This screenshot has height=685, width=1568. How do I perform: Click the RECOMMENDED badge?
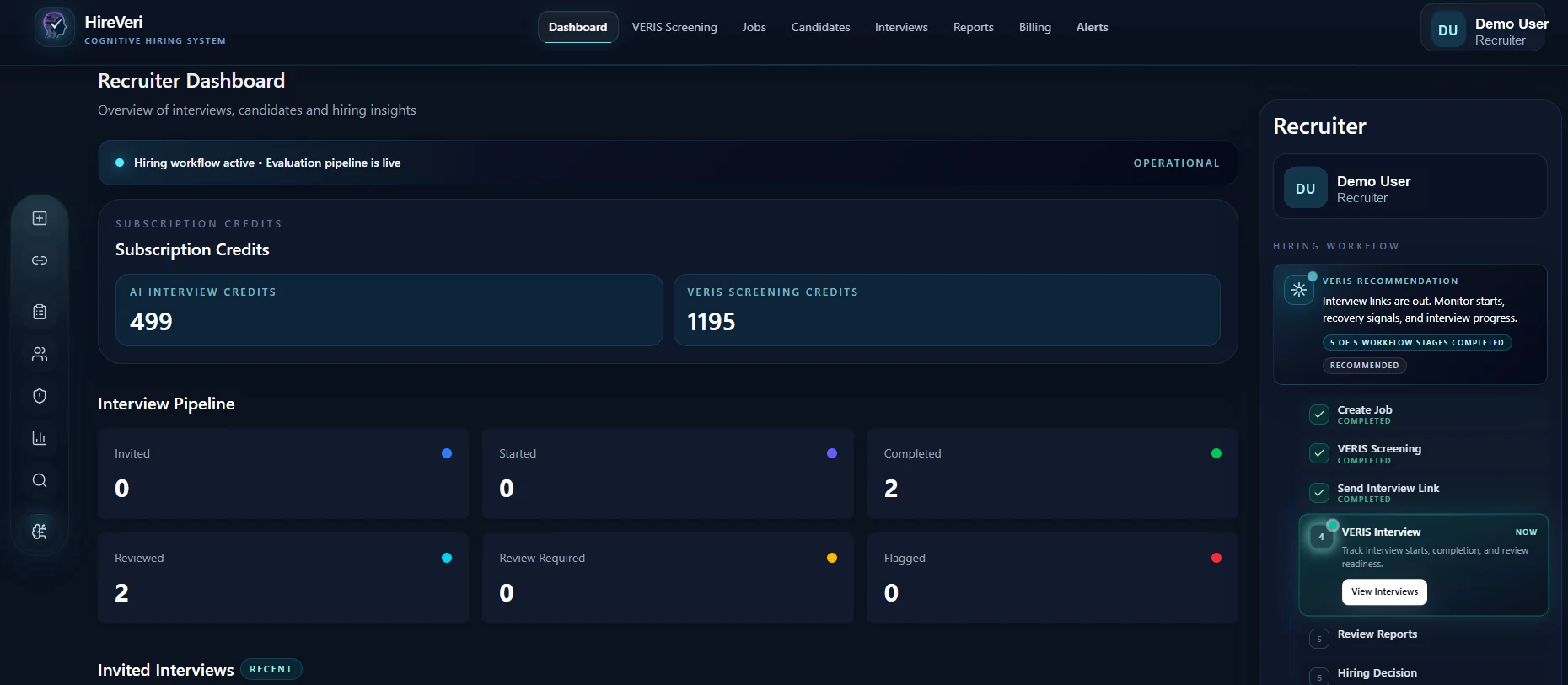[1364, 366]
